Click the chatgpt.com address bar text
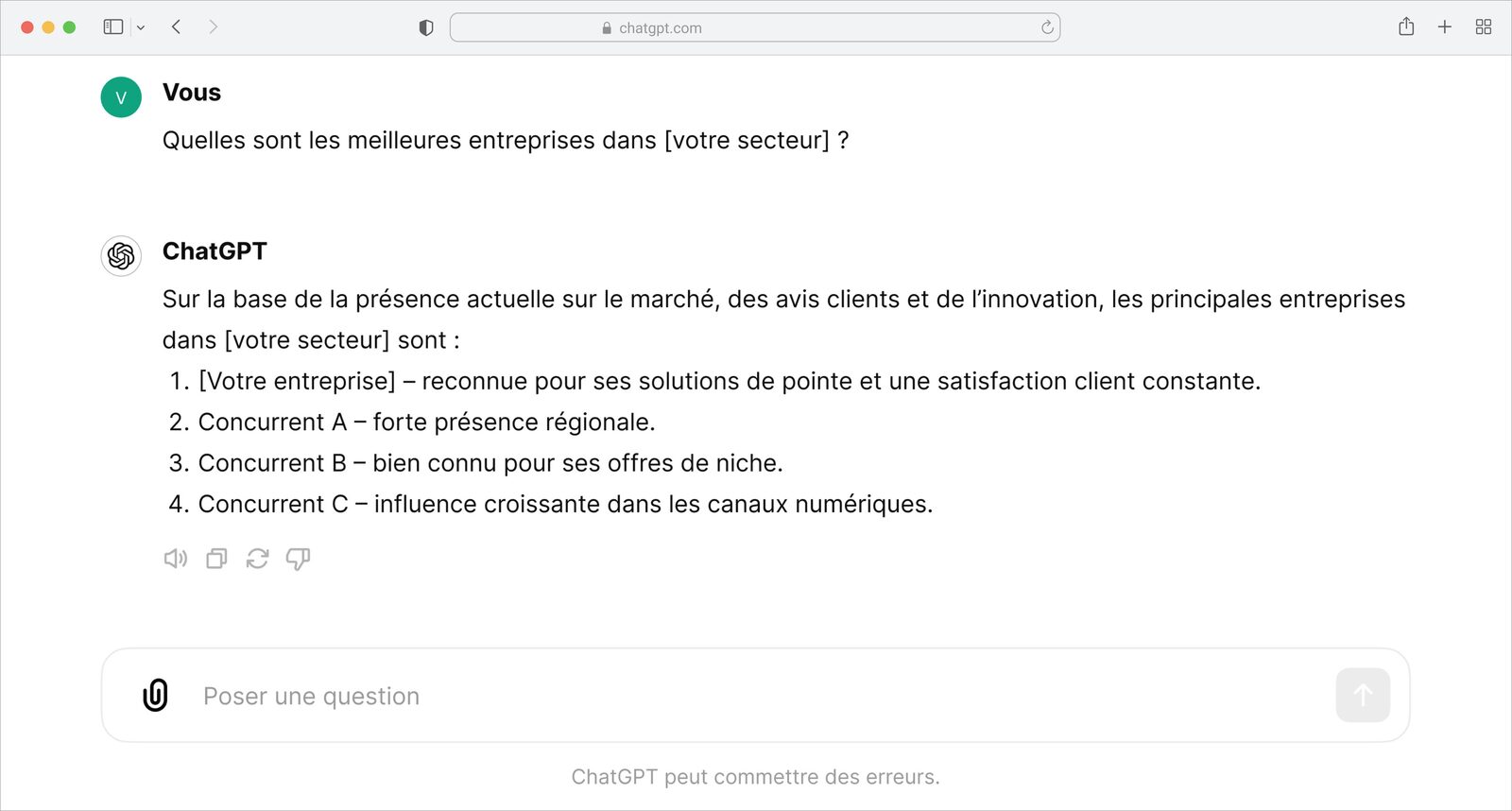This screenshot has width=1512, height=811. coord(660,27)
